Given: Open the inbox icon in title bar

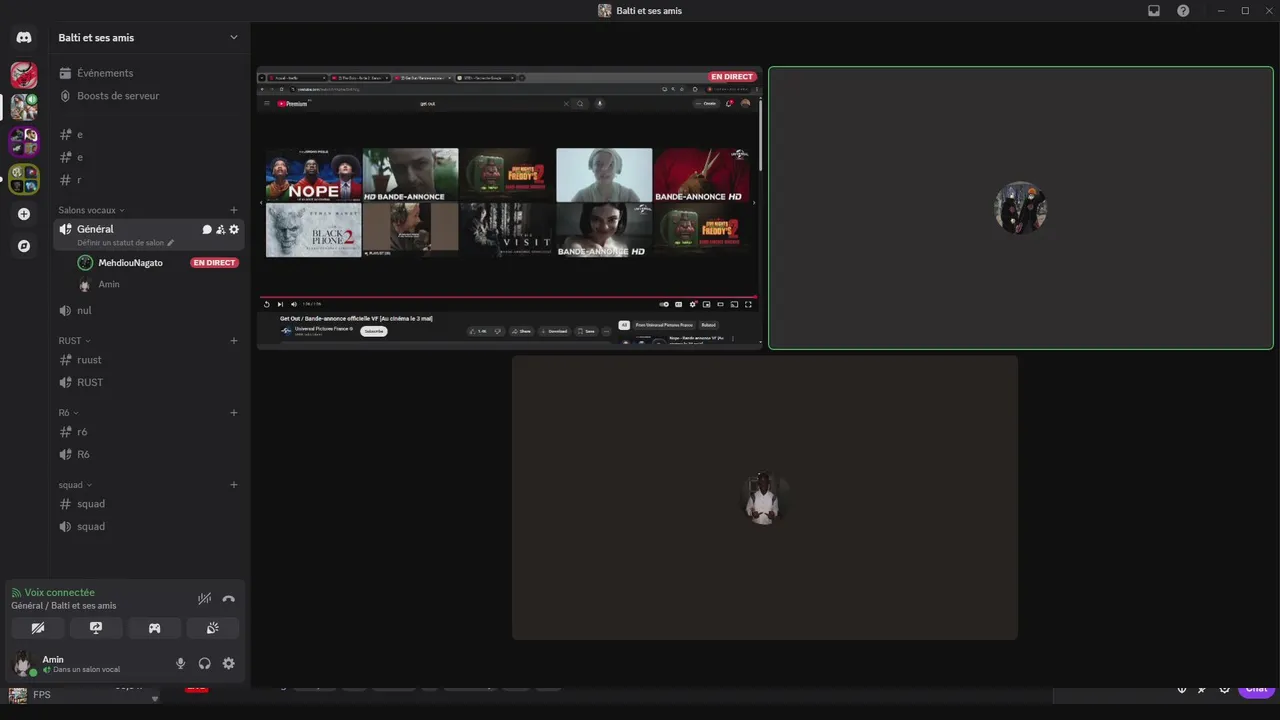Looking at the screenshot, I should click(x=1154, y=11).
